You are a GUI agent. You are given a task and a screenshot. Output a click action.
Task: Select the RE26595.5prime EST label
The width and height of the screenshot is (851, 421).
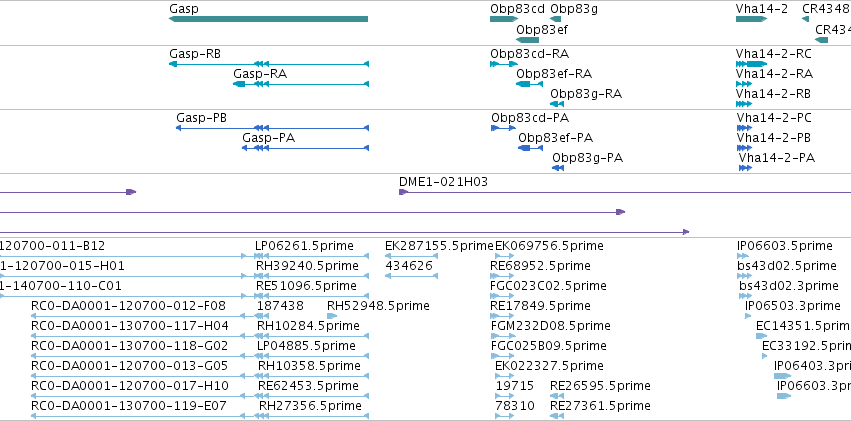tap(600, 386)
